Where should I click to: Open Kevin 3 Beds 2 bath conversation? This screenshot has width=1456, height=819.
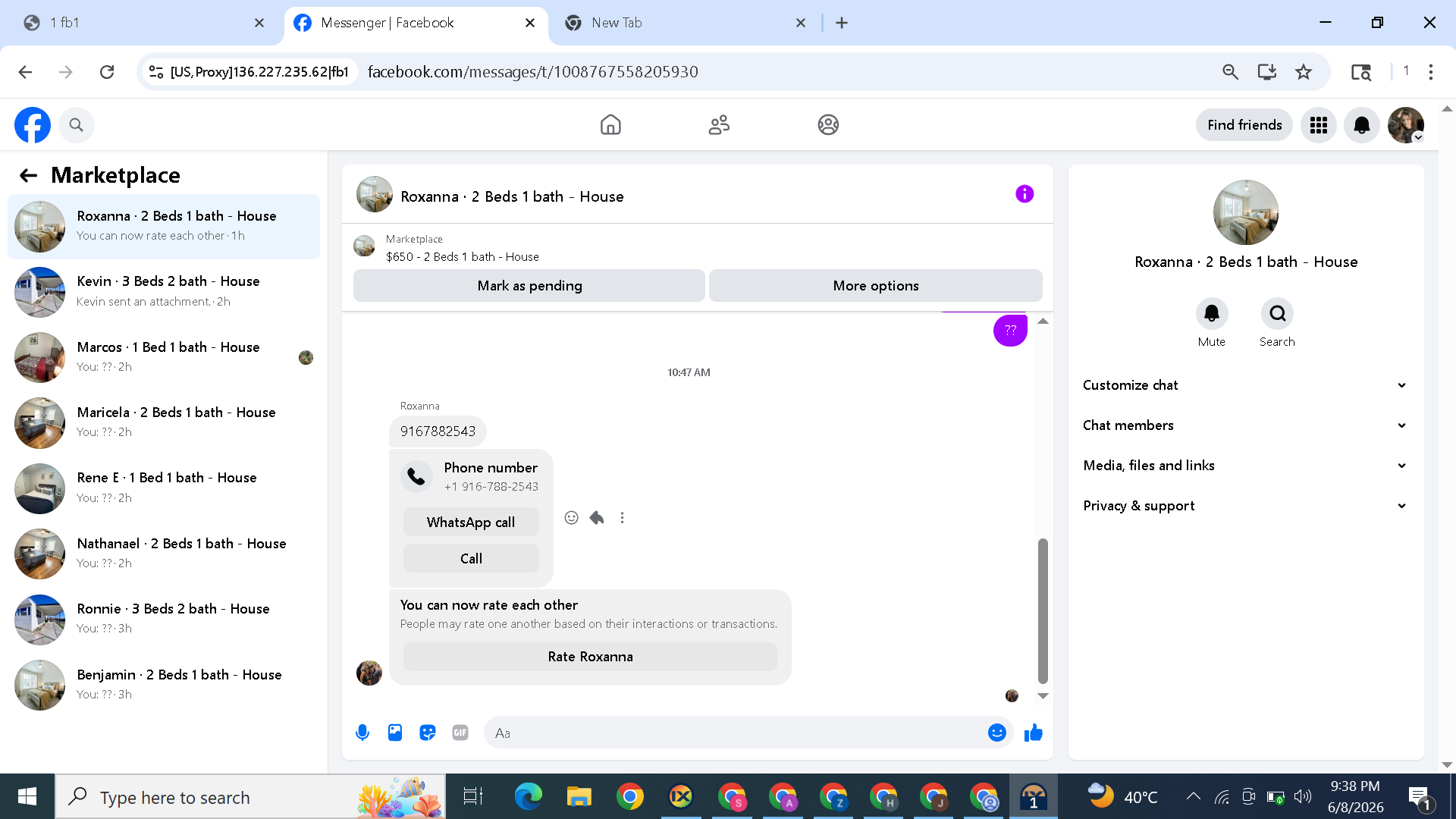tap(164, 291)
